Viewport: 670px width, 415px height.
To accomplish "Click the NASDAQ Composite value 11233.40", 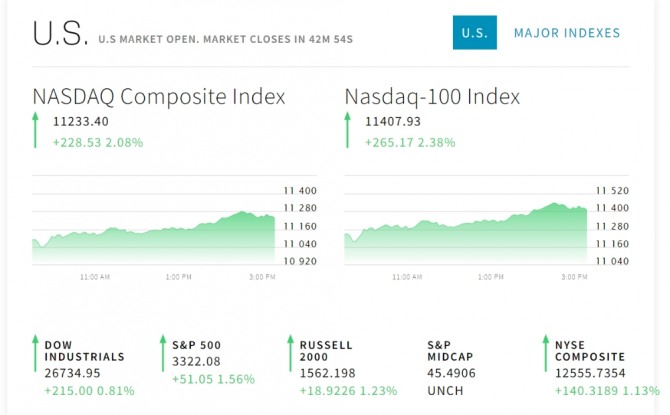I will coord(81,122).
